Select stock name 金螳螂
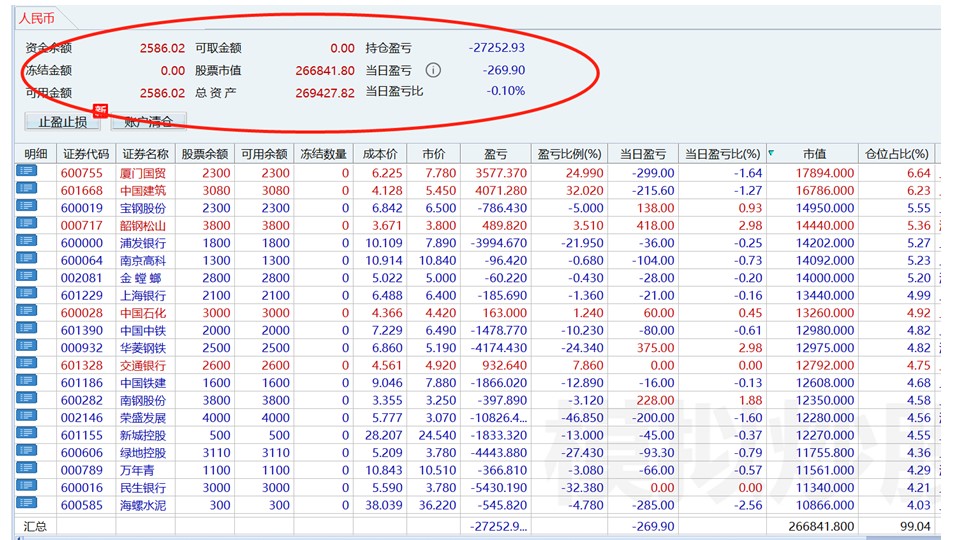The image size is (960, 540). (141, 278)
